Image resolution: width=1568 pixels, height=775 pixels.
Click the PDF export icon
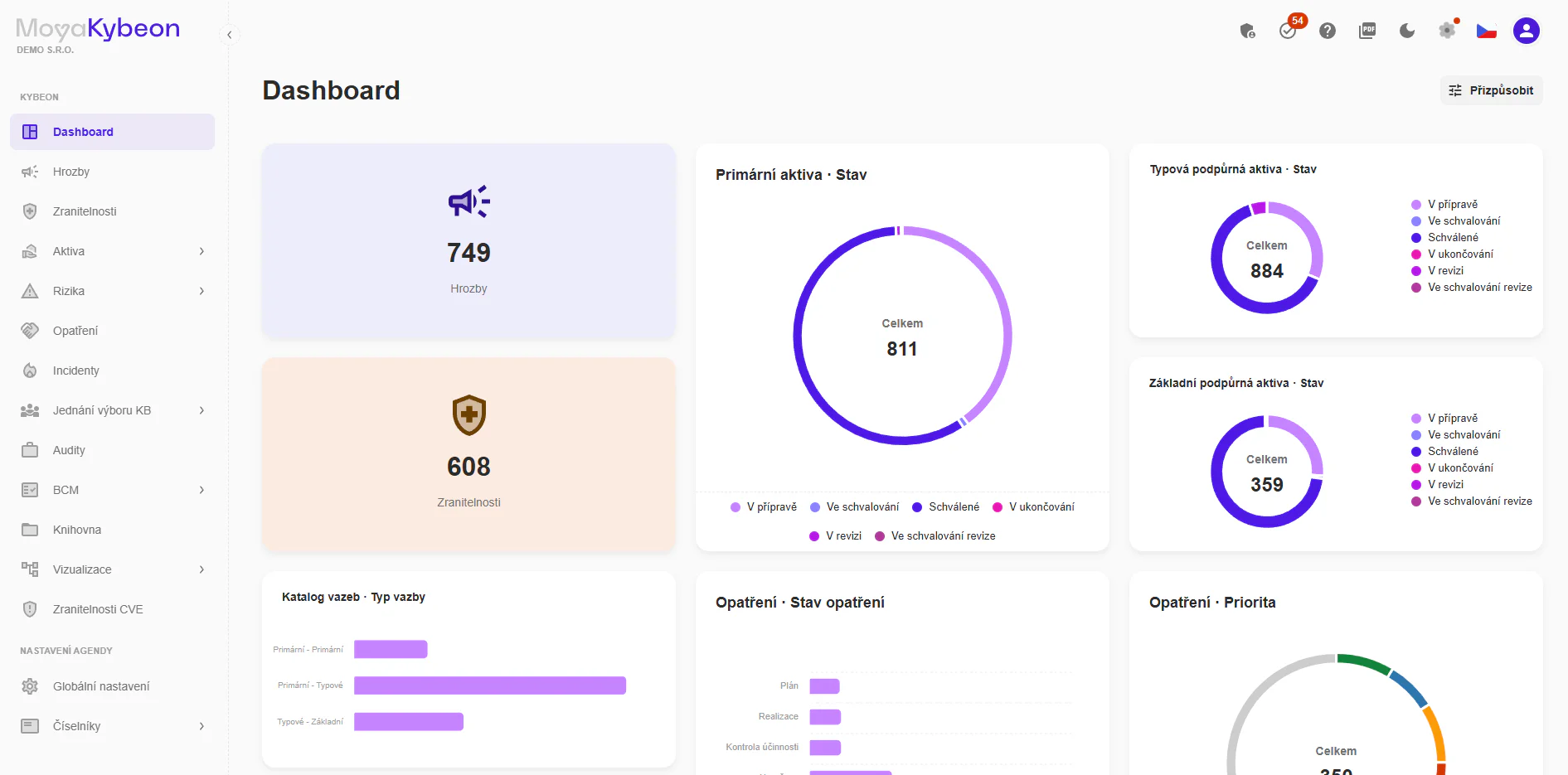pos(1367,31)
